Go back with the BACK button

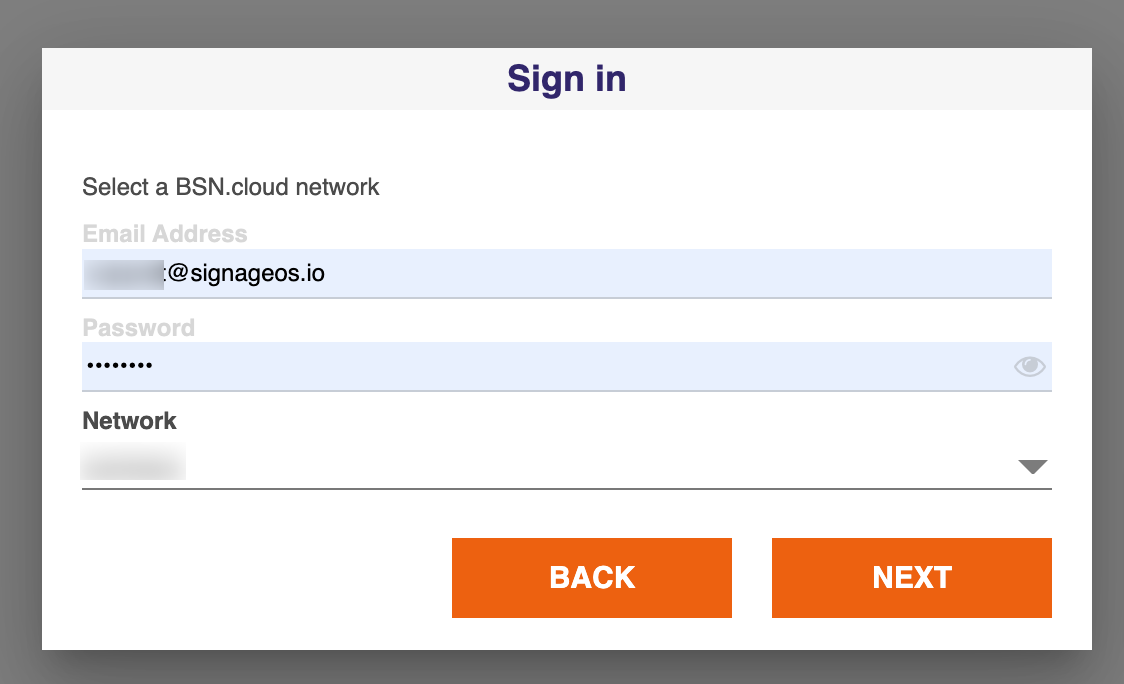[591, 578]
